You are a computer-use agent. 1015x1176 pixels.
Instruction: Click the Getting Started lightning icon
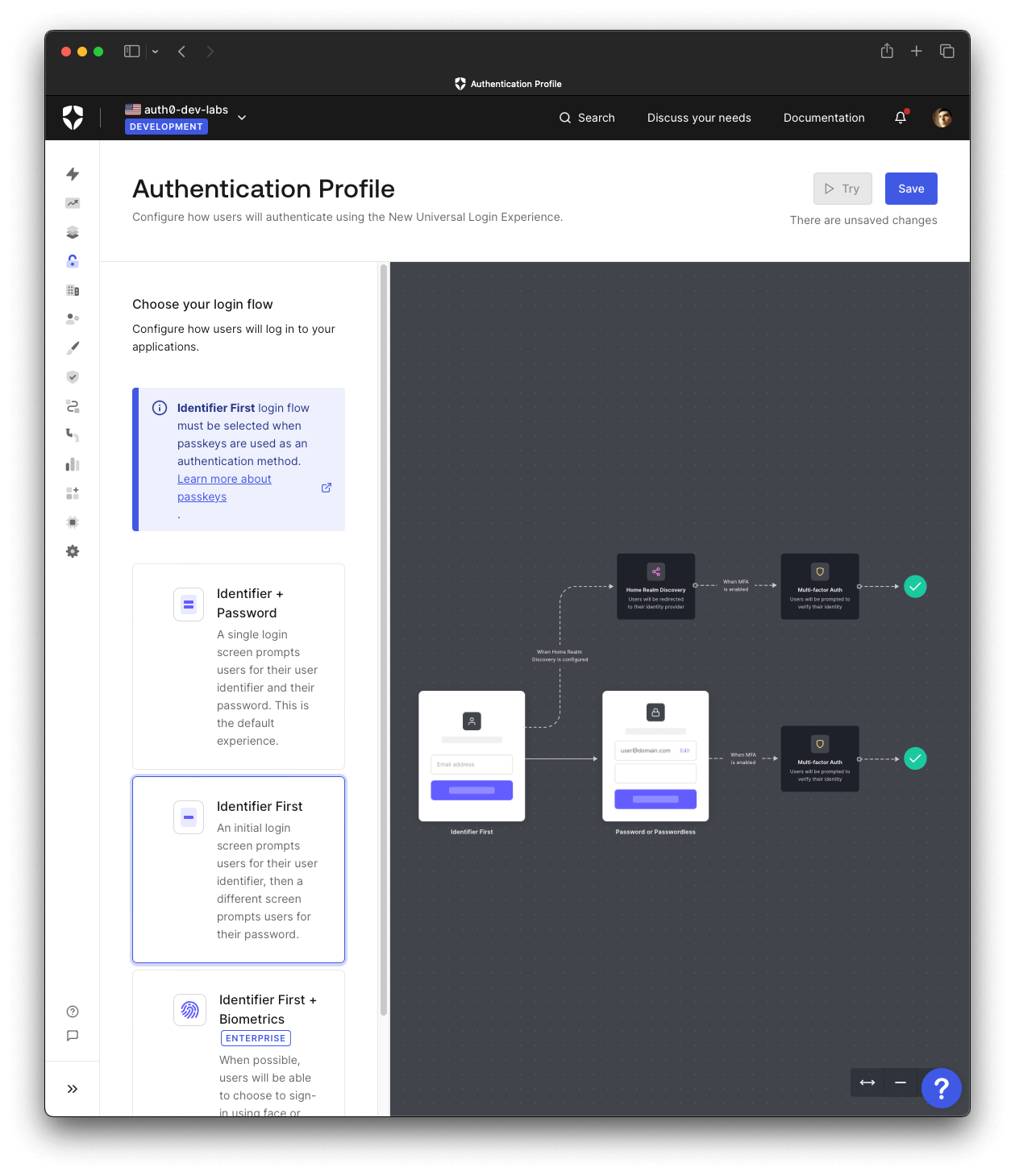point(73,174)
